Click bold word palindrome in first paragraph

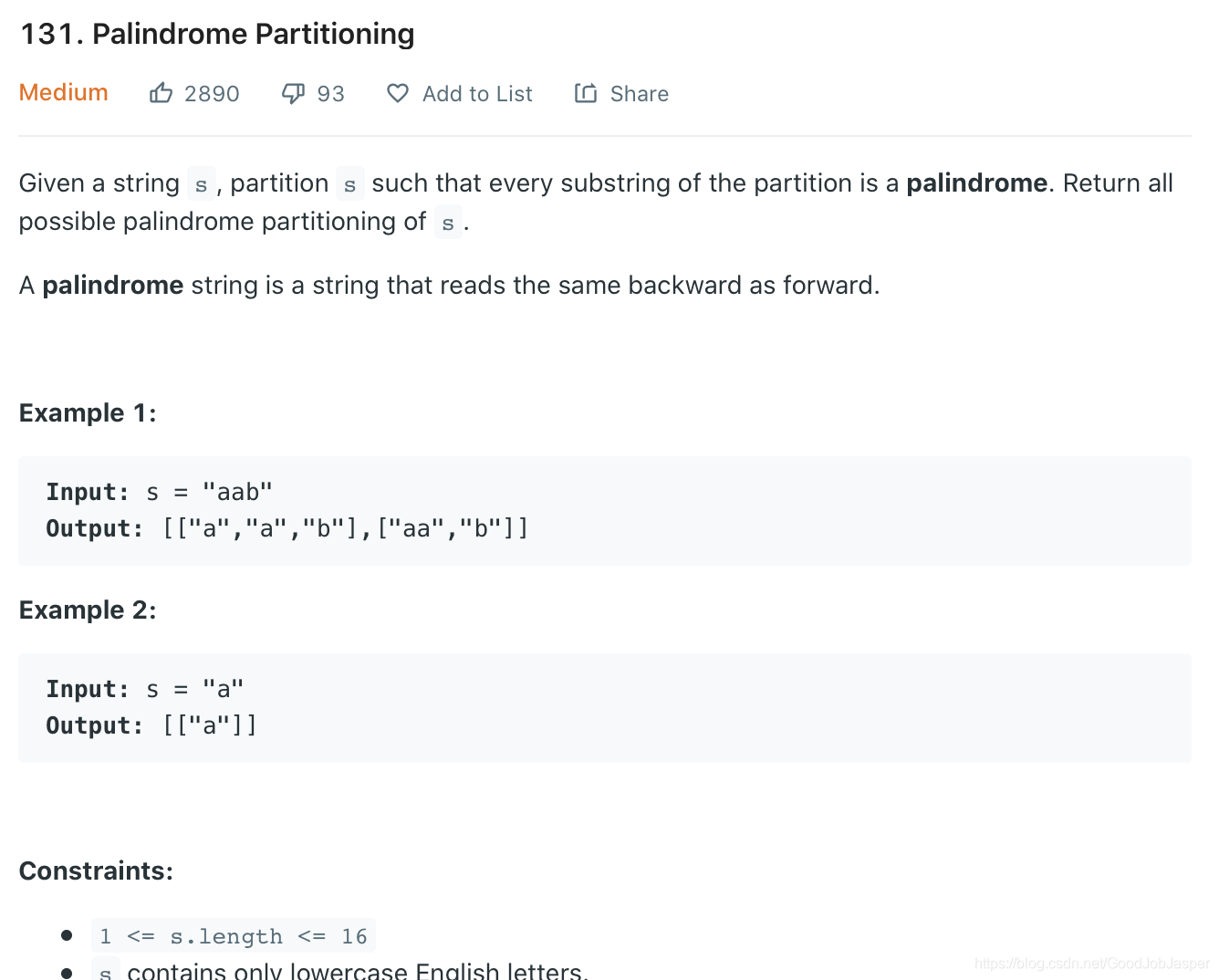point(976,183)
